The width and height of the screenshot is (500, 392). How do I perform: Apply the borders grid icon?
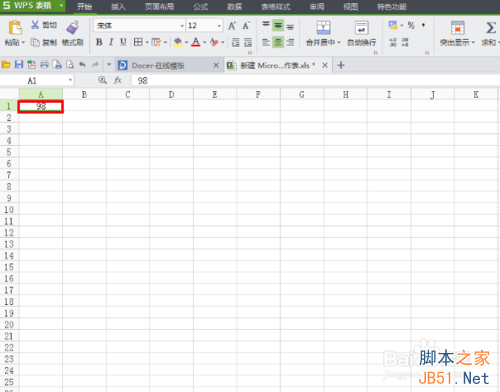click(x=138, y=42)
